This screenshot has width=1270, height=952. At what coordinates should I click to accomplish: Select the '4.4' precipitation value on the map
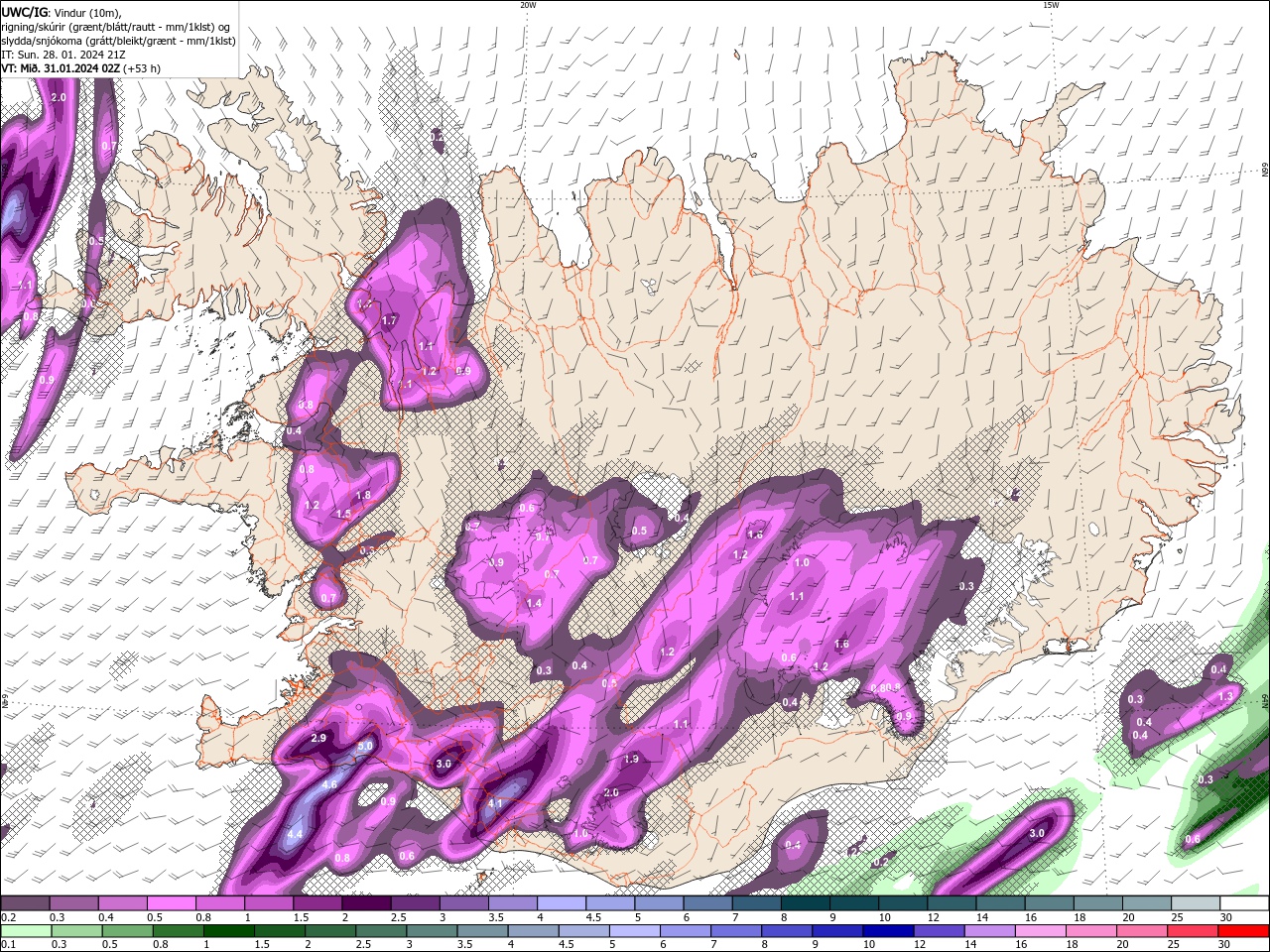(x=294, y=835)
